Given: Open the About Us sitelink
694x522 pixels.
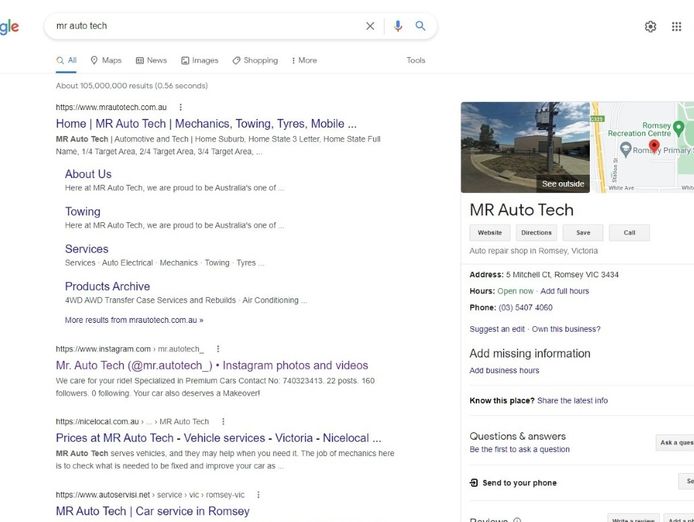Looking at the screenshot, I should (x=88, y=174).
